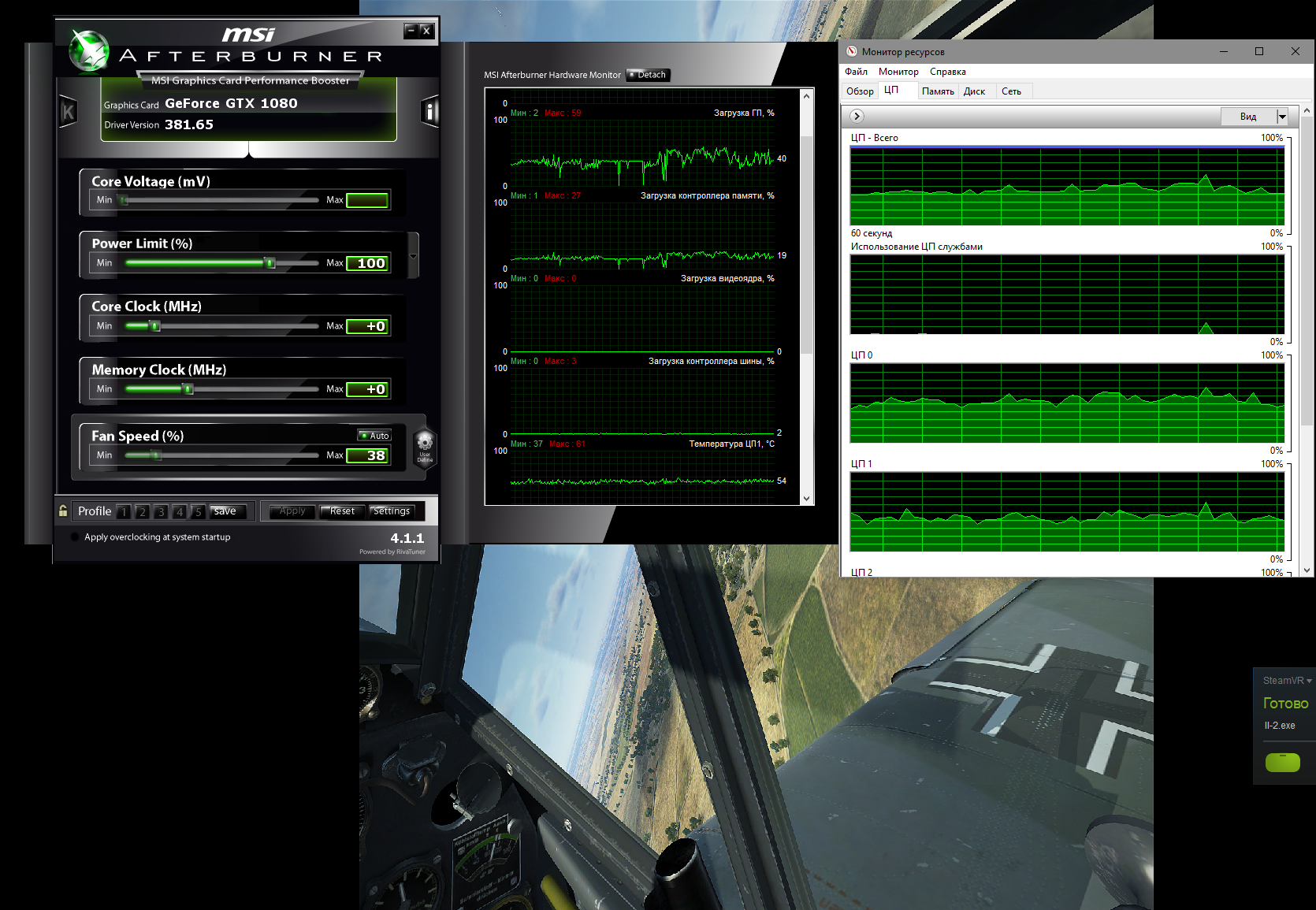Click the Fan Speed slider handle
Viewport: 1316px width, 910px height.
155,455
